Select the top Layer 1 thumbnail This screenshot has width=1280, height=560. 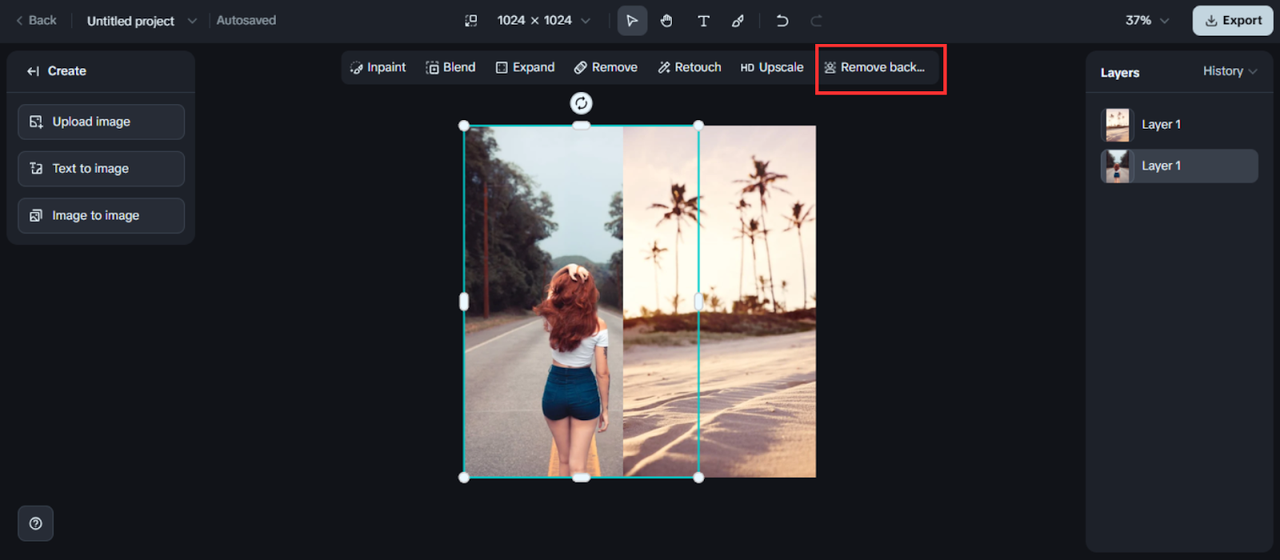pyautogui.click(x=1118, y=125)
